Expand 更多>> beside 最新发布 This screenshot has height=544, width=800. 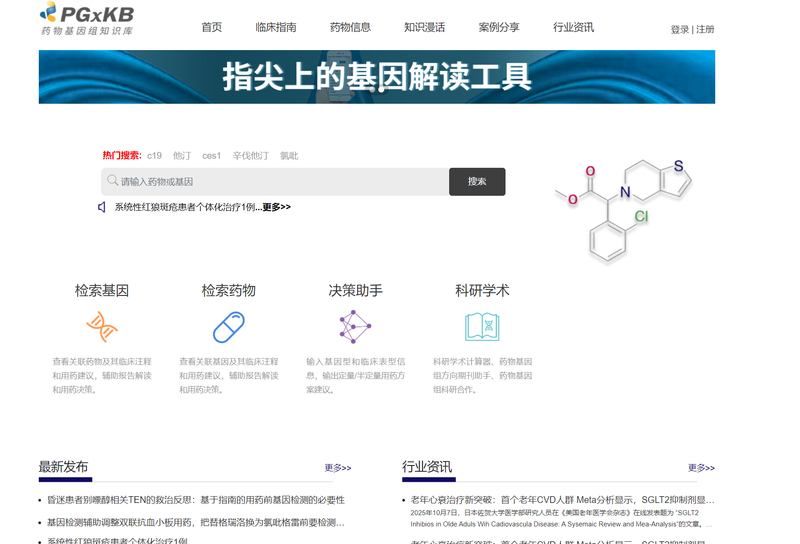pos(338,468)
